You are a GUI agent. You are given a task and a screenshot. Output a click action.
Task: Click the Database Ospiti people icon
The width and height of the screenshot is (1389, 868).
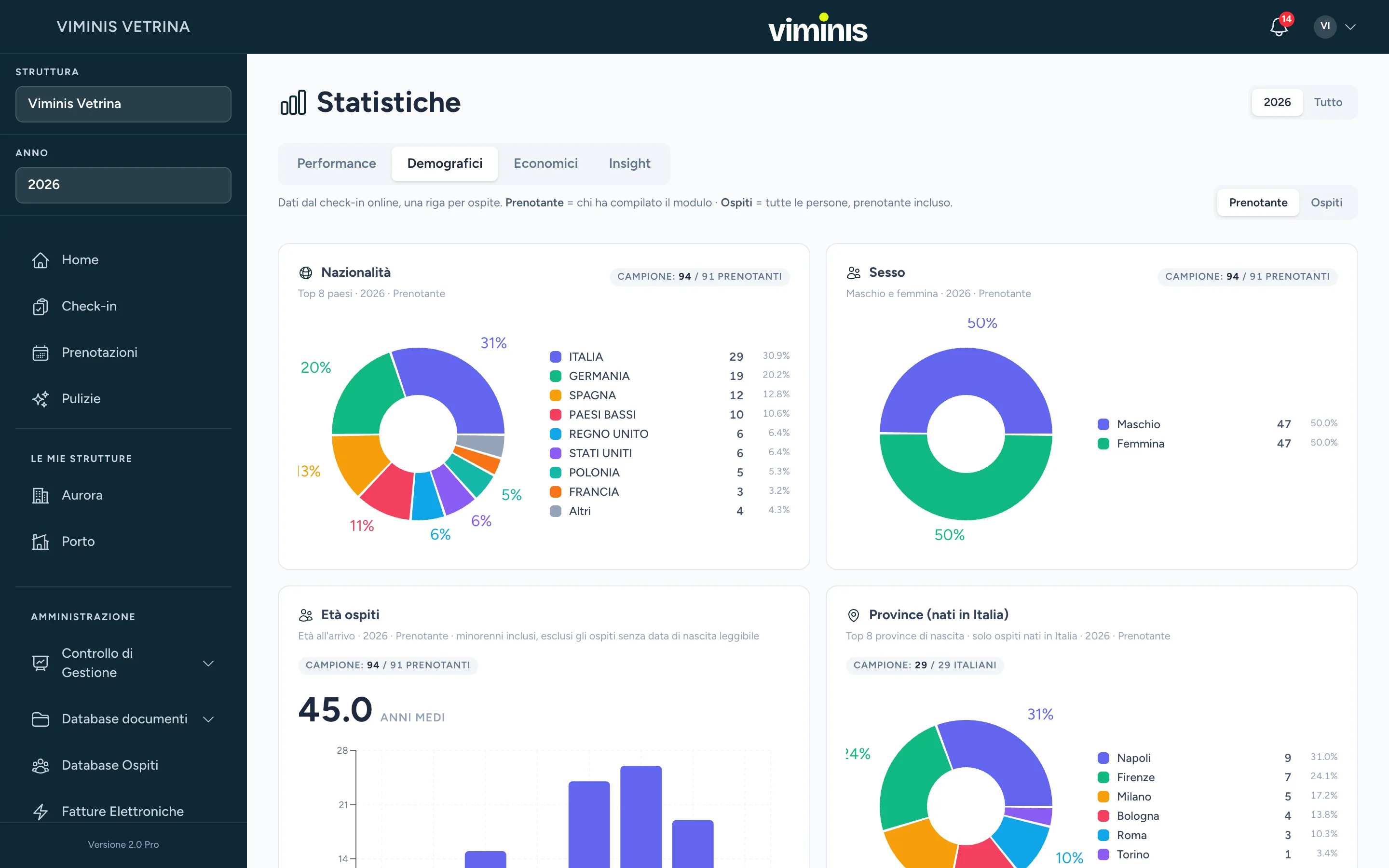(40, 765)
